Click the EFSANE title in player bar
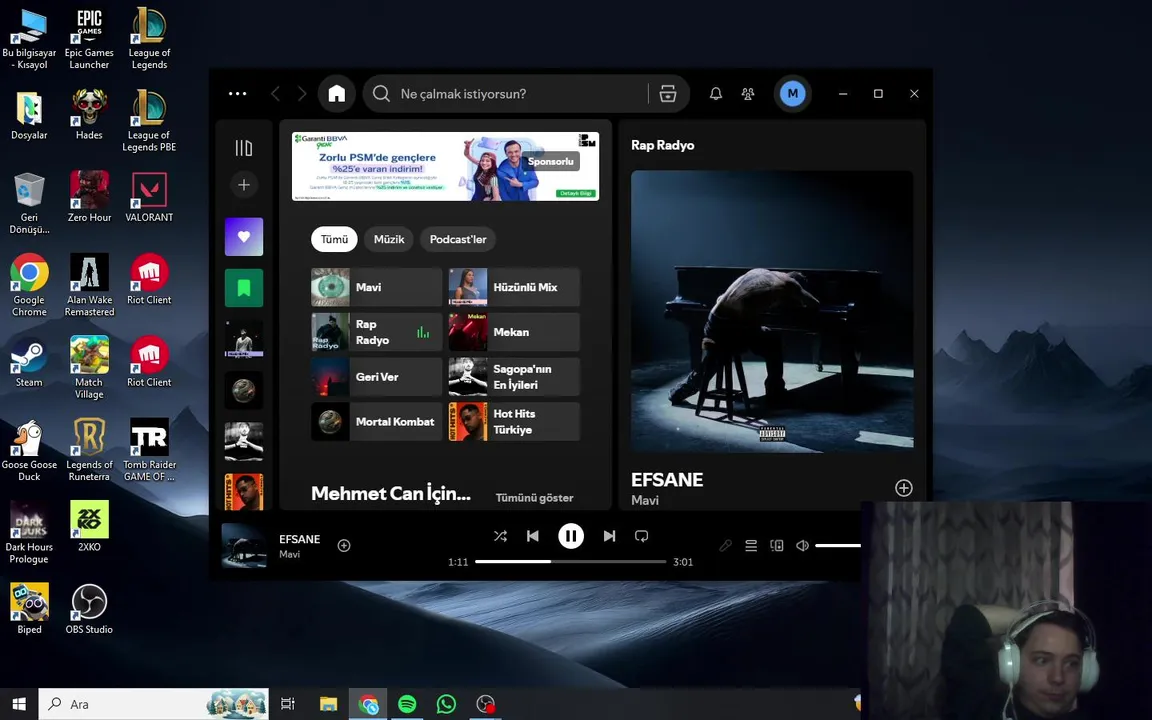The image size is (1152, 720). click(x=300, y=539)
